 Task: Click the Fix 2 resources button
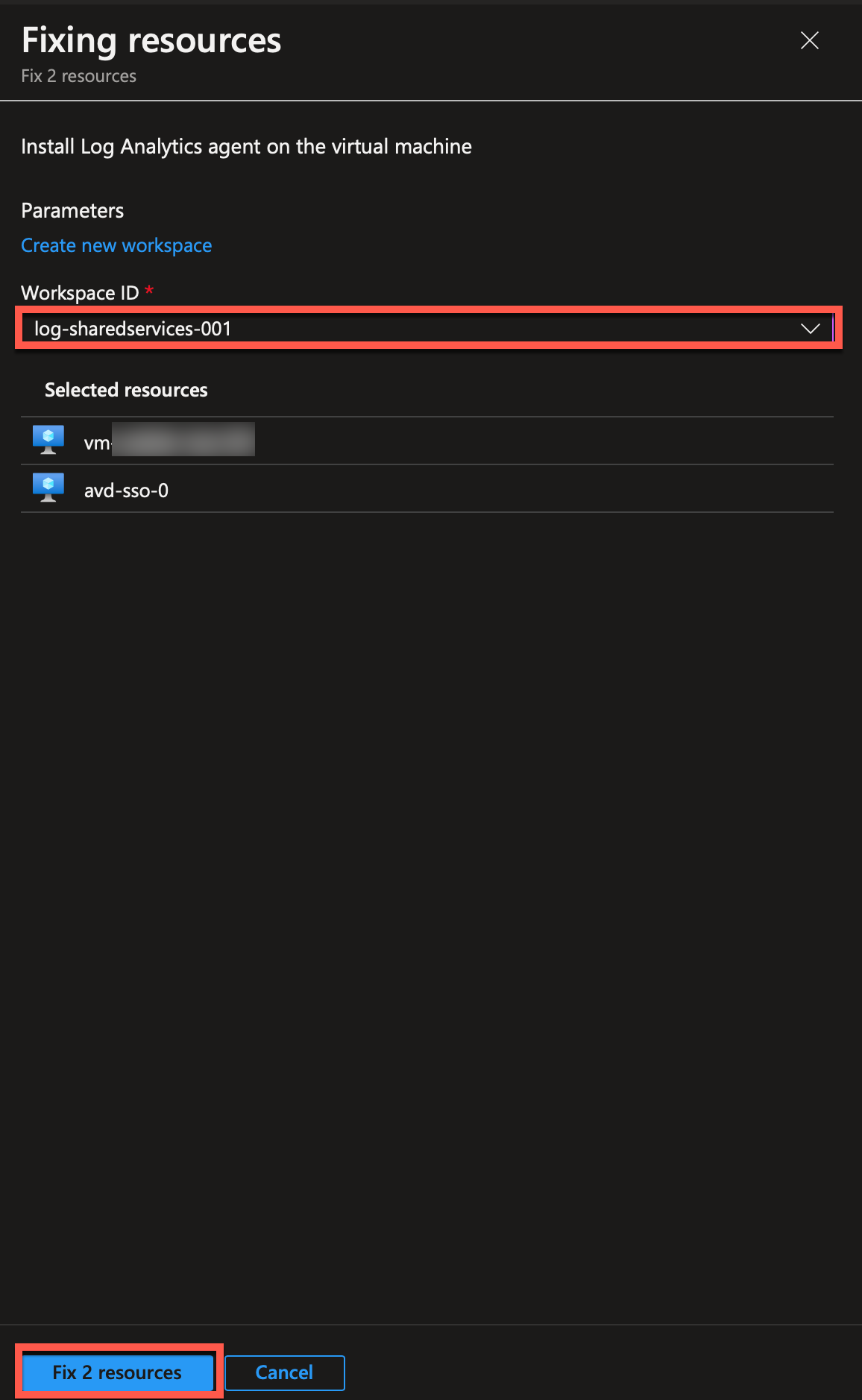click(x=118, y=1372)
